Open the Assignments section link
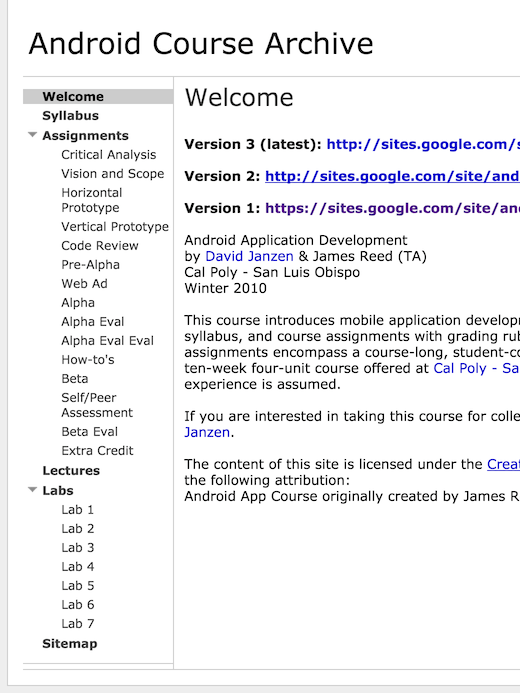 tap(85, 135)
